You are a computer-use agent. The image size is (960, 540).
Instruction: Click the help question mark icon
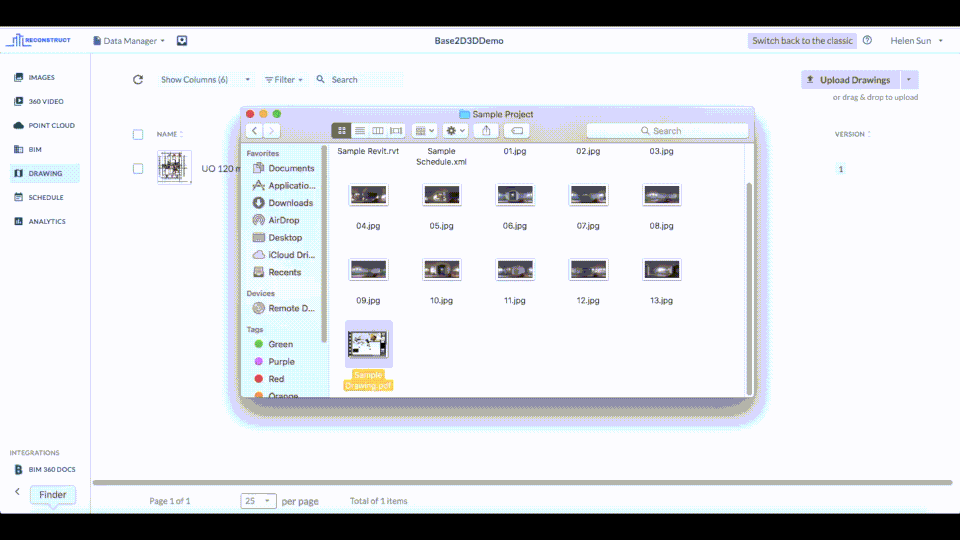[867, 40]
